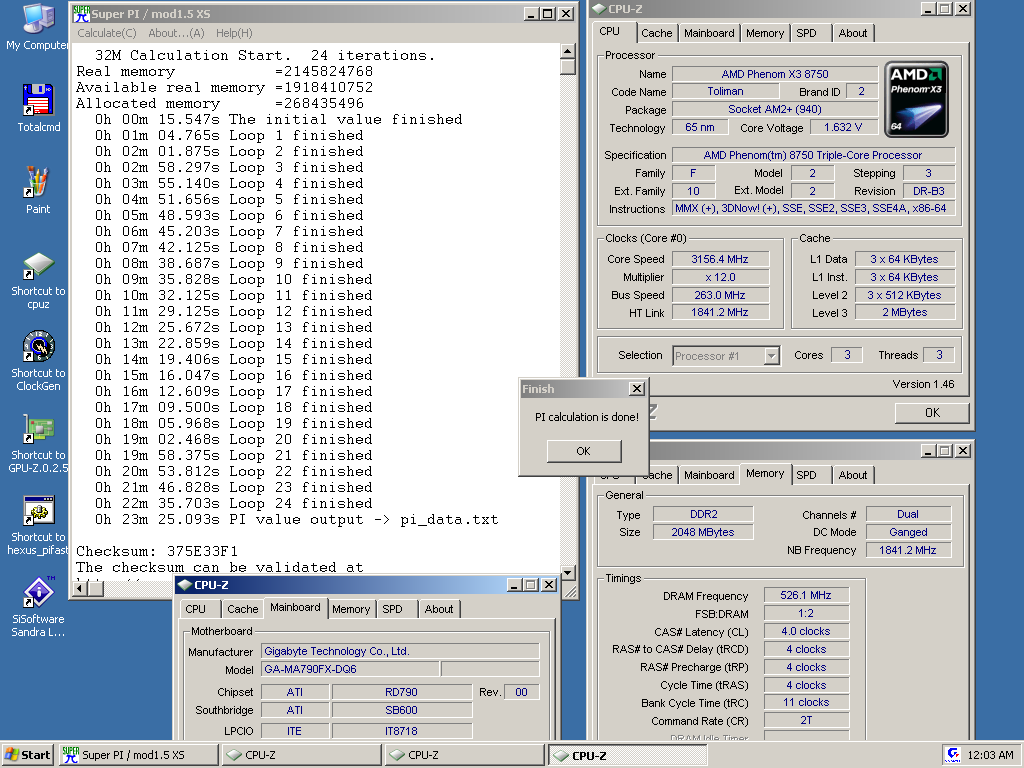
Task: Open My Computer desktop icon
Action: click(x=37, y=27)
